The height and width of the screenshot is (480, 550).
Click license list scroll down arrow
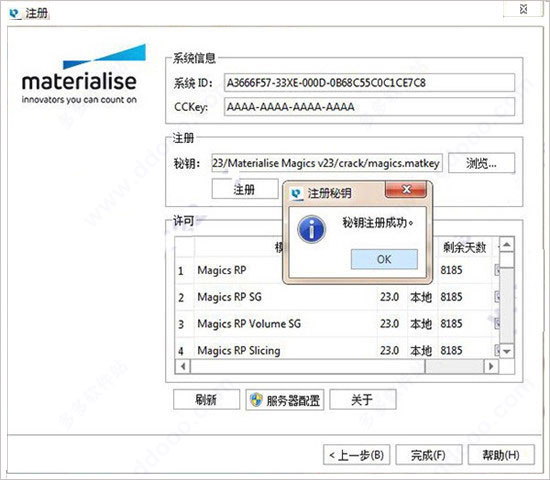click(507, 351)
